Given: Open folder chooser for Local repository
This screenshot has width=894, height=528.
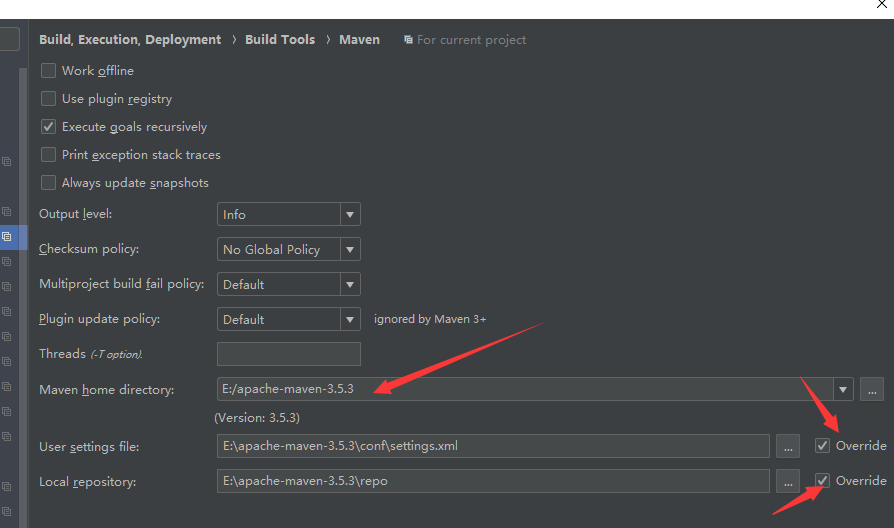Looking at the screenshot, I should [788, 482].
